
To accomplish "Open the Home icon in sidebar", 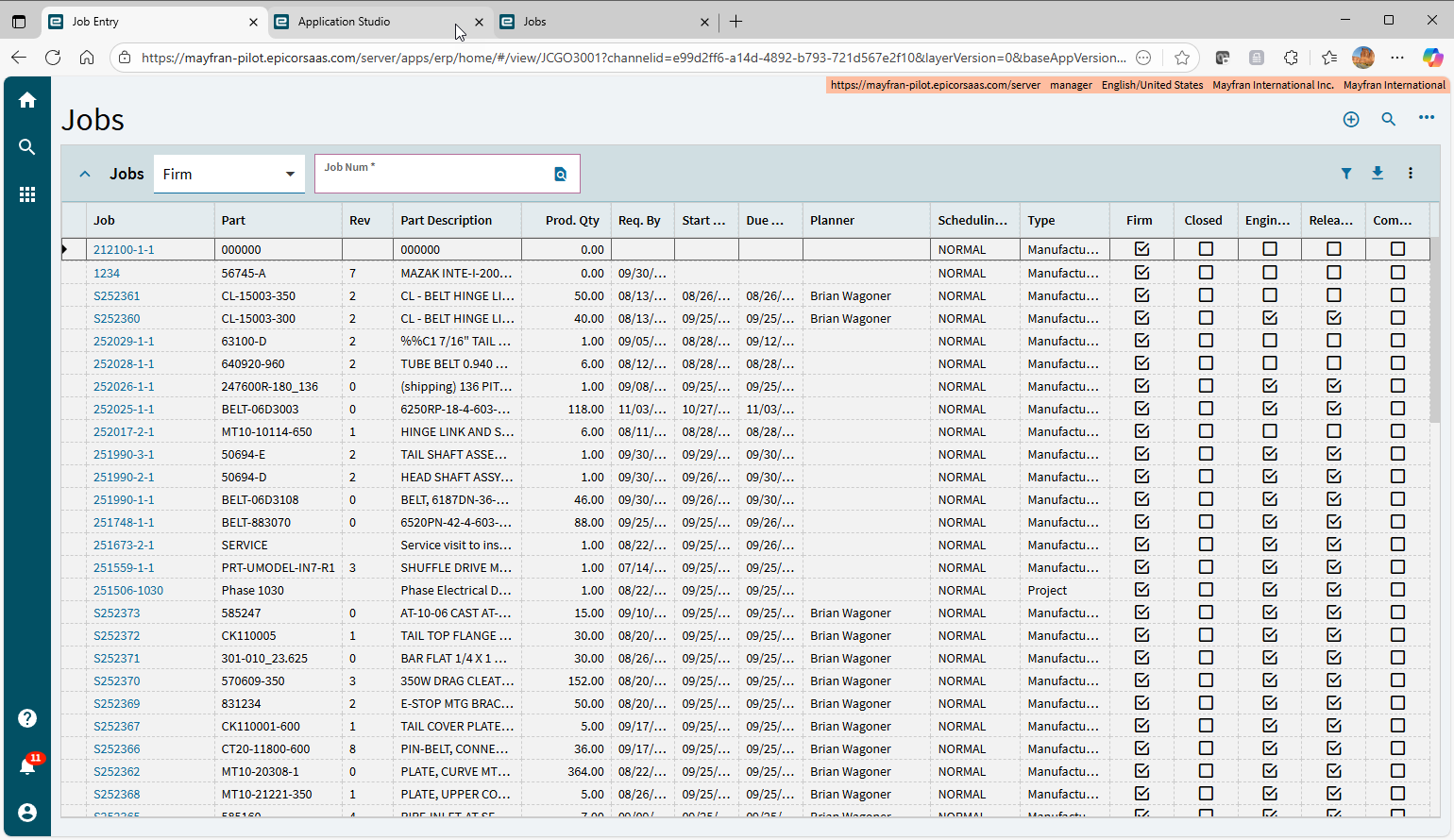I will point(27,100).
